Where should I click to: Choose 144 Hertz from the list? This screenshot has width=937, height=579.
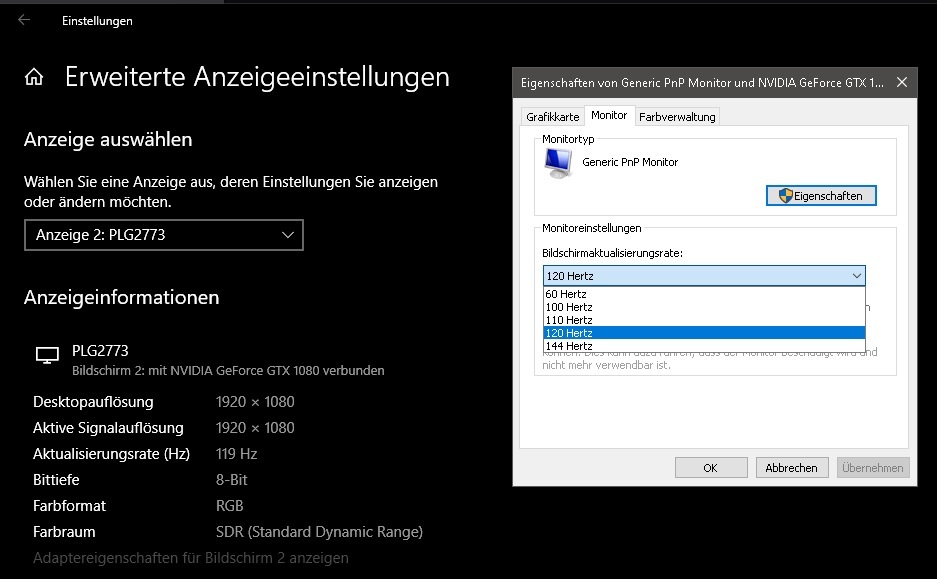point(704,346)
